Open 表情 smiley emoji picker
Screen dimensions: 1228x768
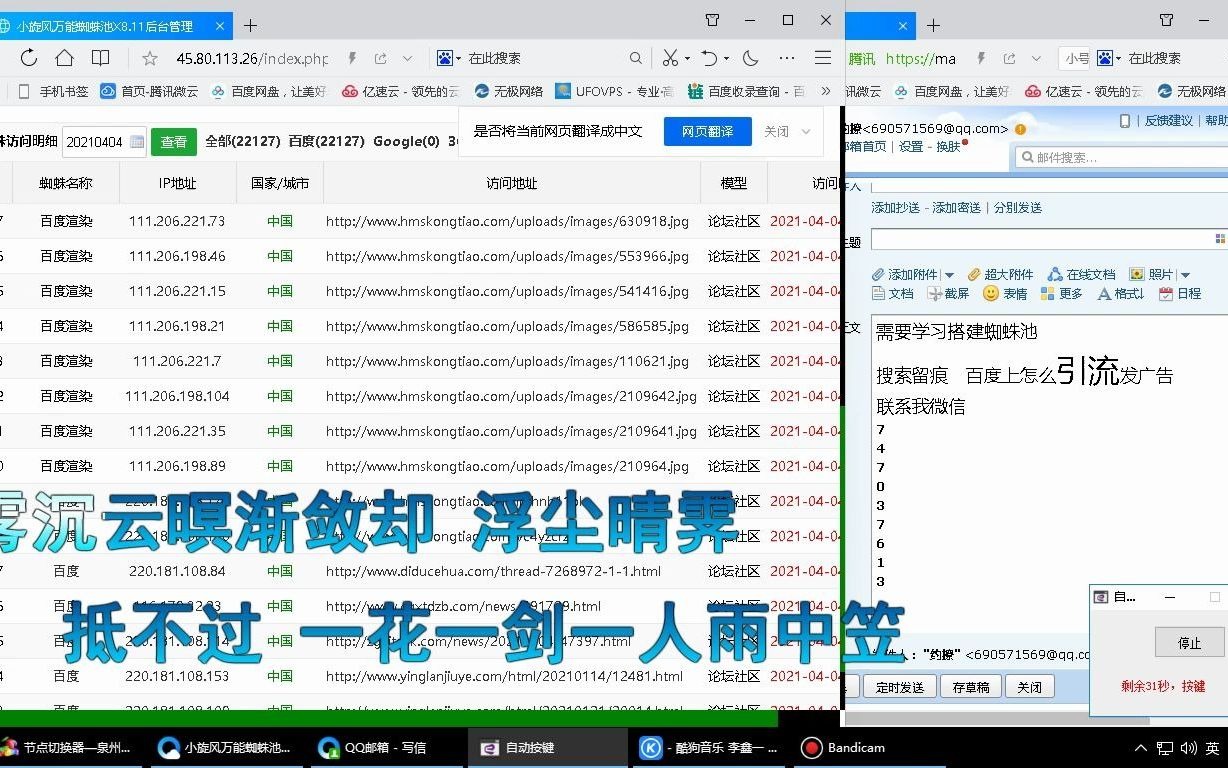tap(1005, 293)
